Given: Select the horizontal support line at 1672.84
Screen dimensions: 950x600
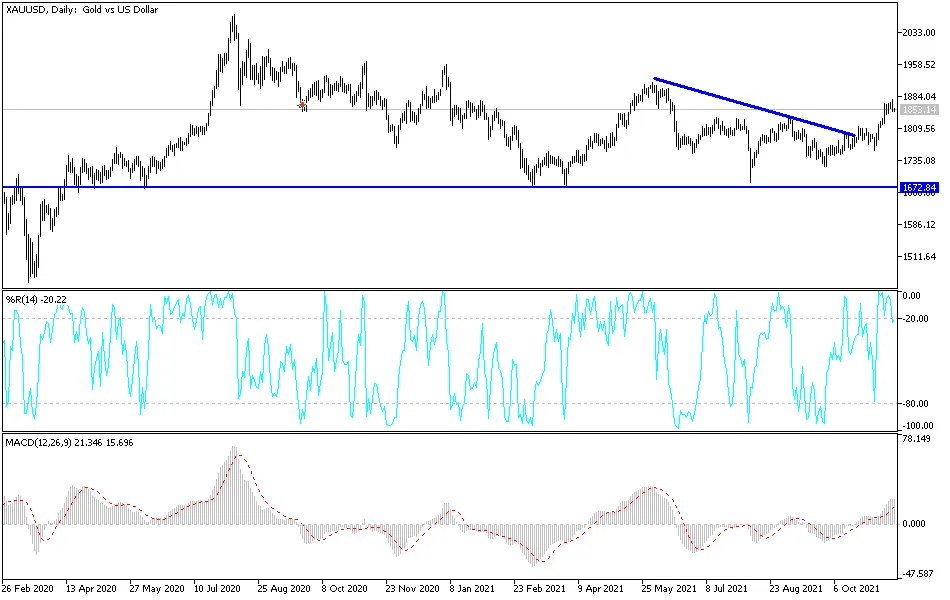Looking at the screenshot, I should [x=450, y=187].
